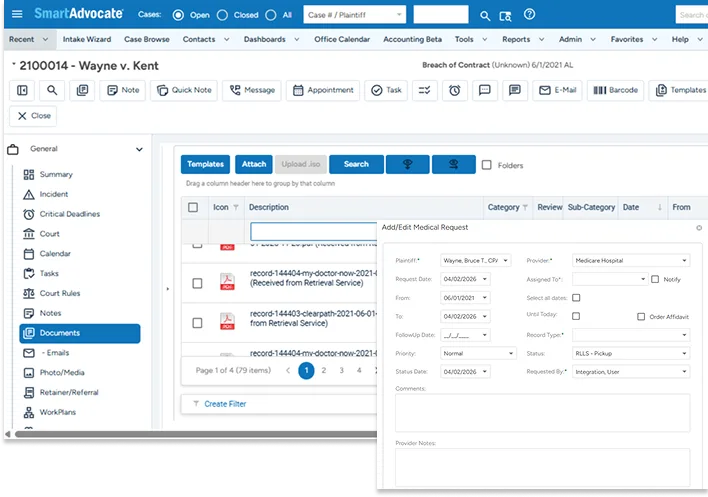Open the Provider dropdown showing Medicare Hospital
Screen dimensions: 708x497
[x=631, y=260]
